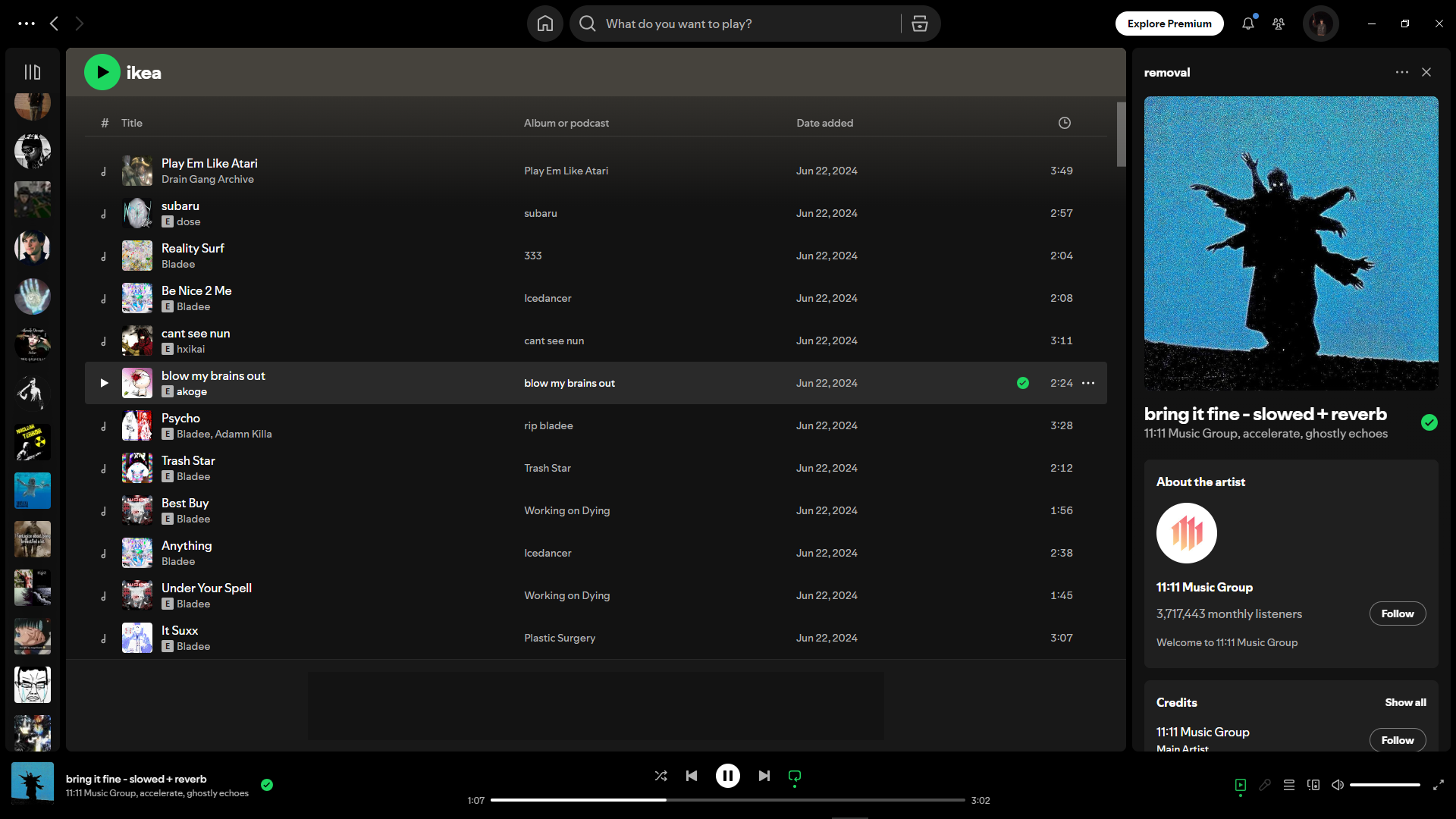1456x819 pixels.
Task: Open more options in removal panel header
Action: pos(1401,72)
